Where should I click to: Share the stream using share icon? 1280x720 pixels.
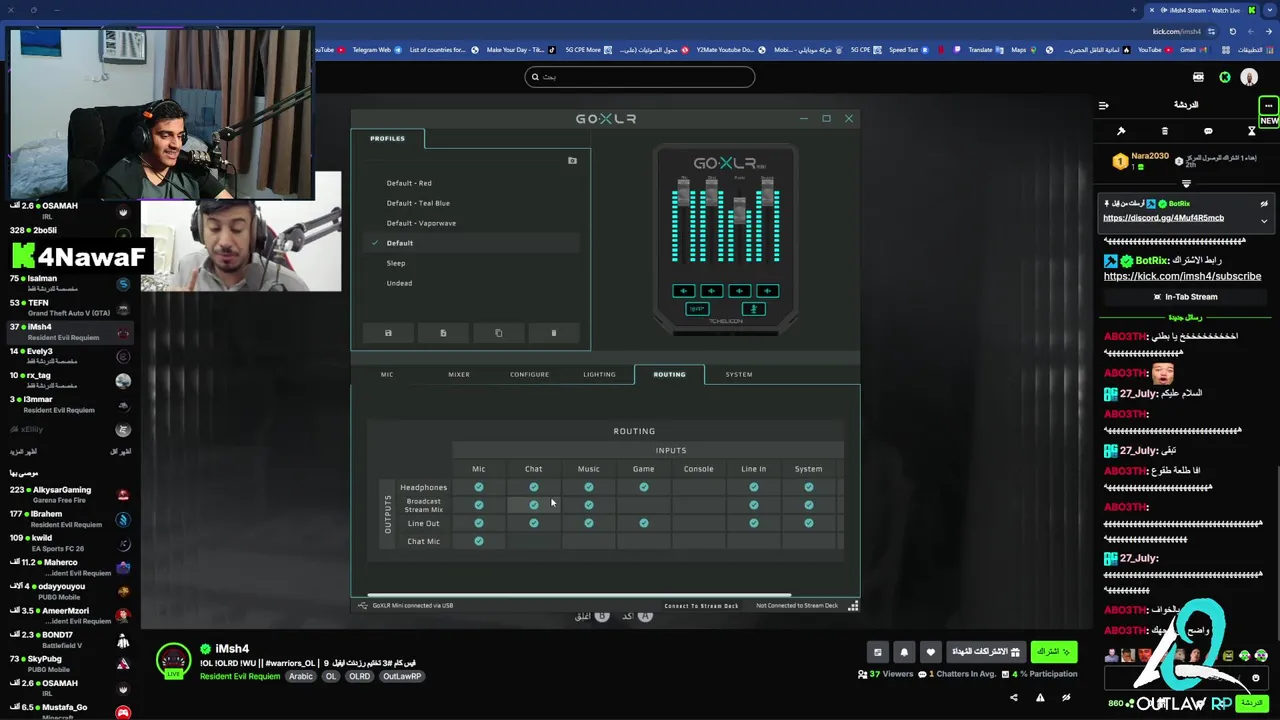tap(1014, 698)
